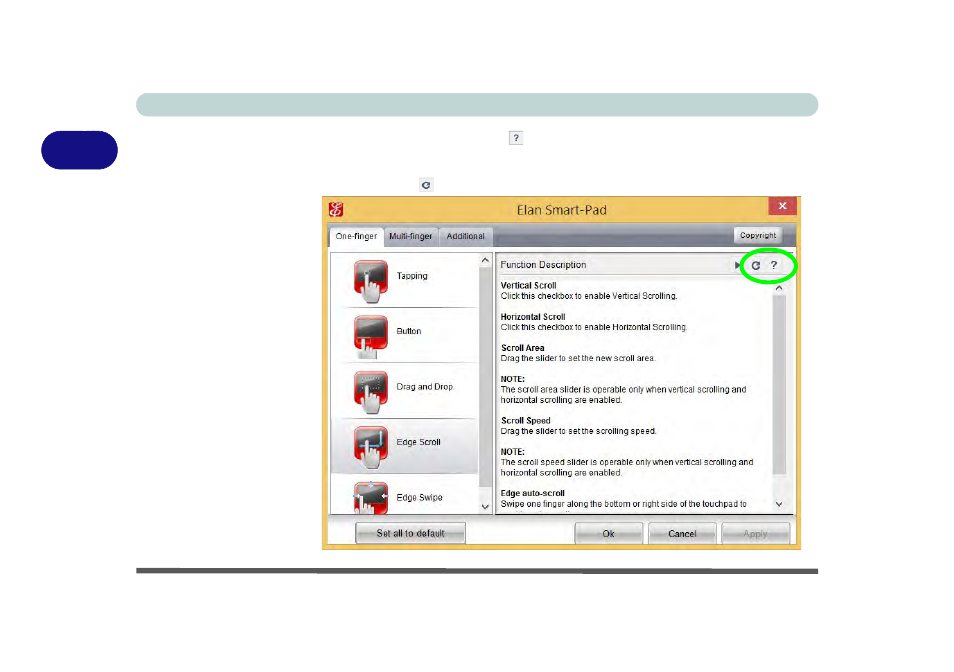Screen dimensions: 954x672
Task: Confirm with the Ok button
Action: click(x=608, y=533)
